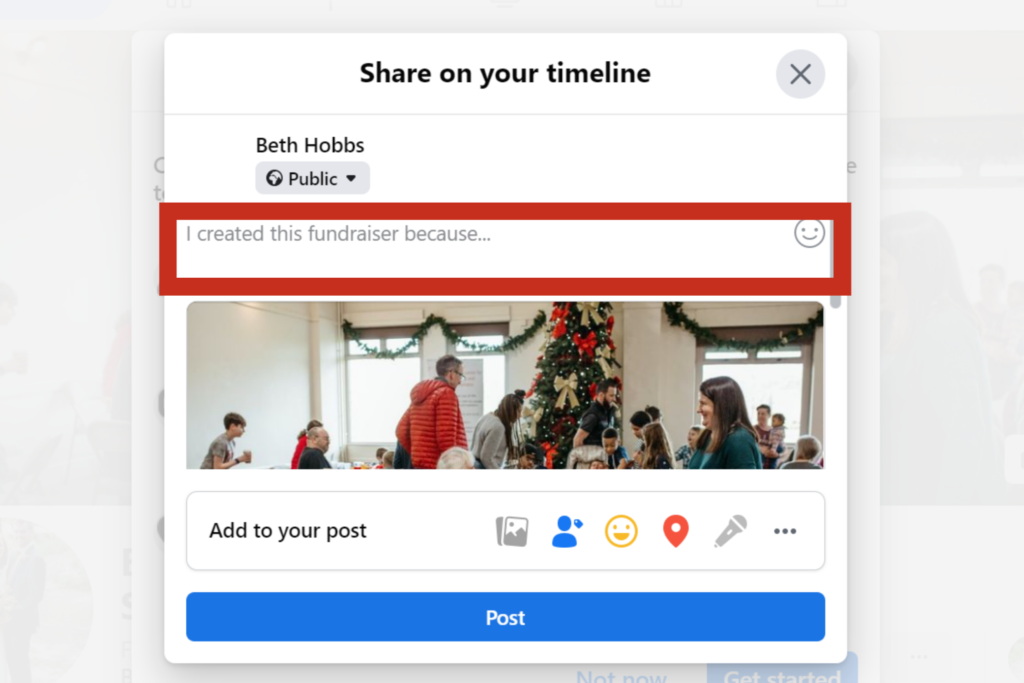This screenshot has height=683, width=1024.
Task: Click the Christmas party fundraiser photo
Action: (505, 385)
